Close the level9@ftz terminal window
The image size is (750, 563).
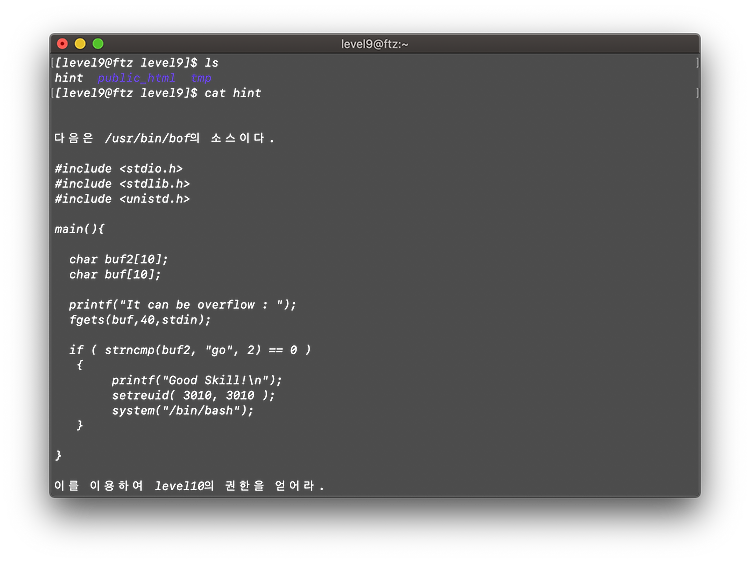click(x=62, y=44)
